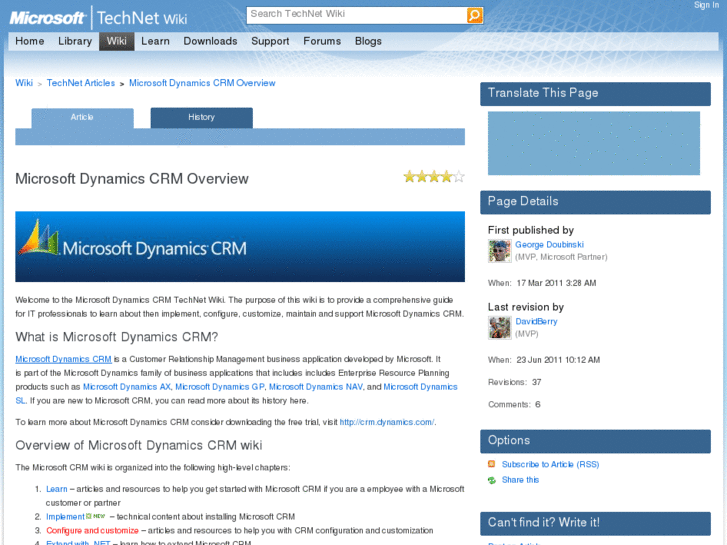Select the Wiki navigation item
The height and width of the screenshot is (545, 727).
pos(116,41)
